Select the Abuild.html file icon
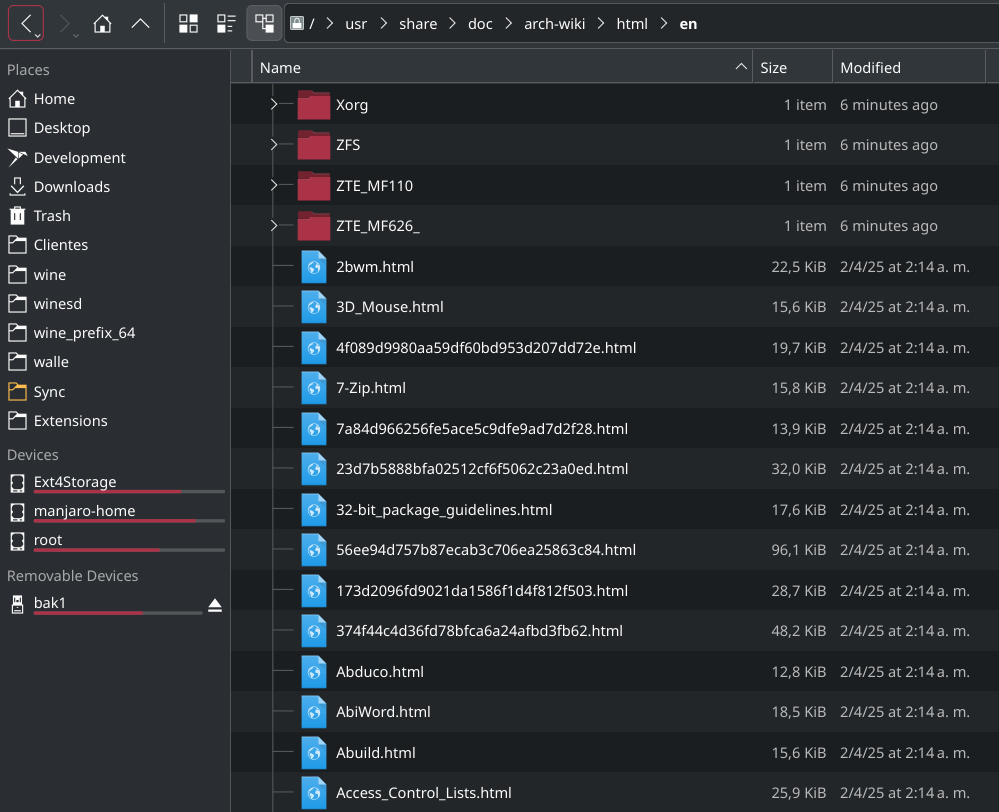The width and height of the screenshot is (999, 812). coord(313,753)
